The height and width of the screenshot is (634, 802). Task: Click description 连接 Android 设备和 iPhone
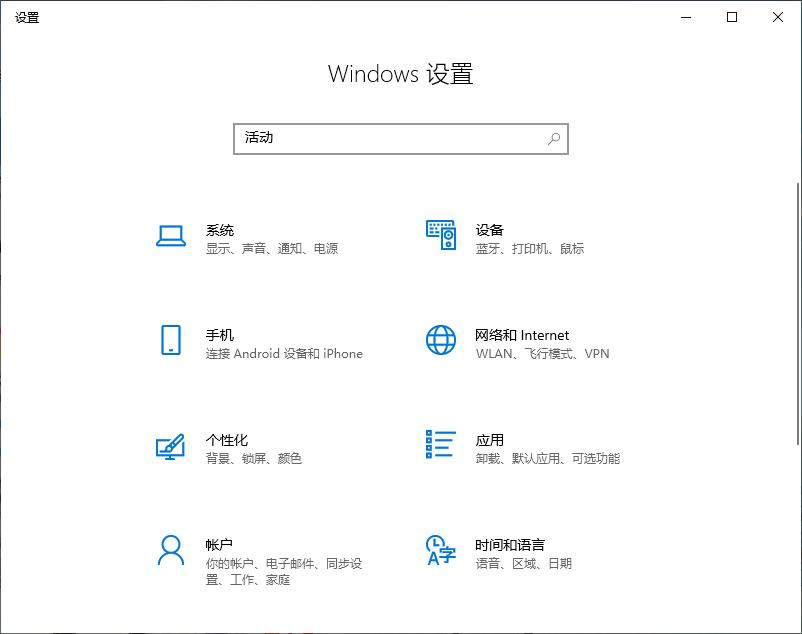(x=284, y=354)
